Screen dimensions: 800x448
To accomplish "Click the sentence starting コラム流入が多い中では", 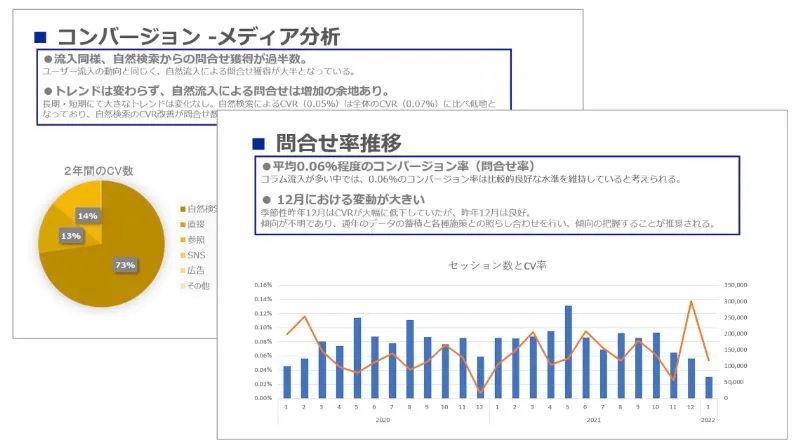I will (471, 179).
